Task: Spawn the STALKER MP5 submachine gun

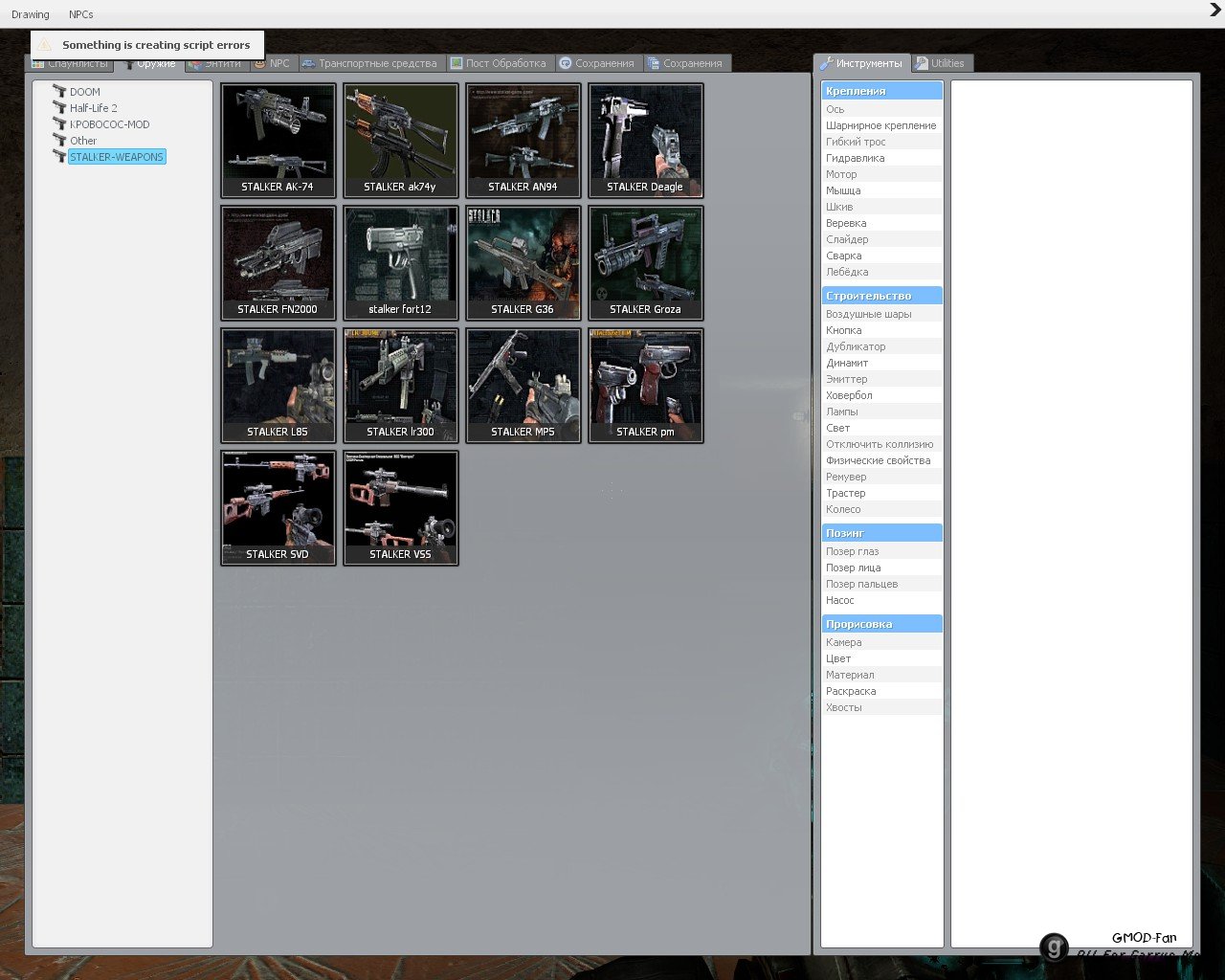Action: click(523, 386)
